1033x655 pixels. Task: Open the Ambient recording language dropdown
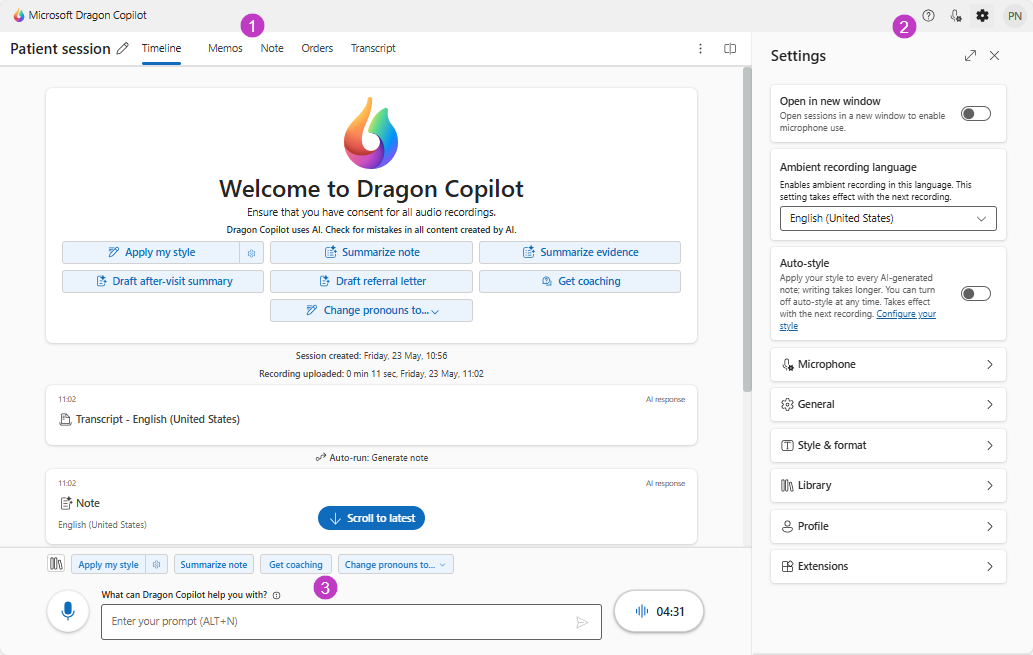coord(887,218)
